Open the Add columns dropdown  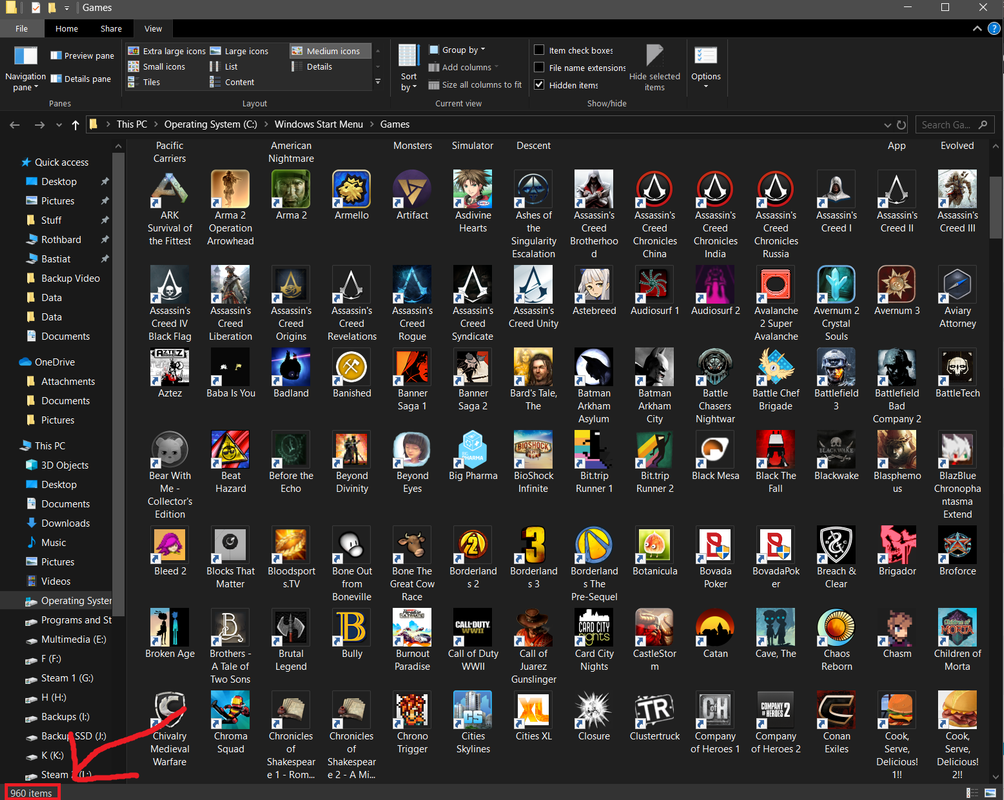[464, 67]
